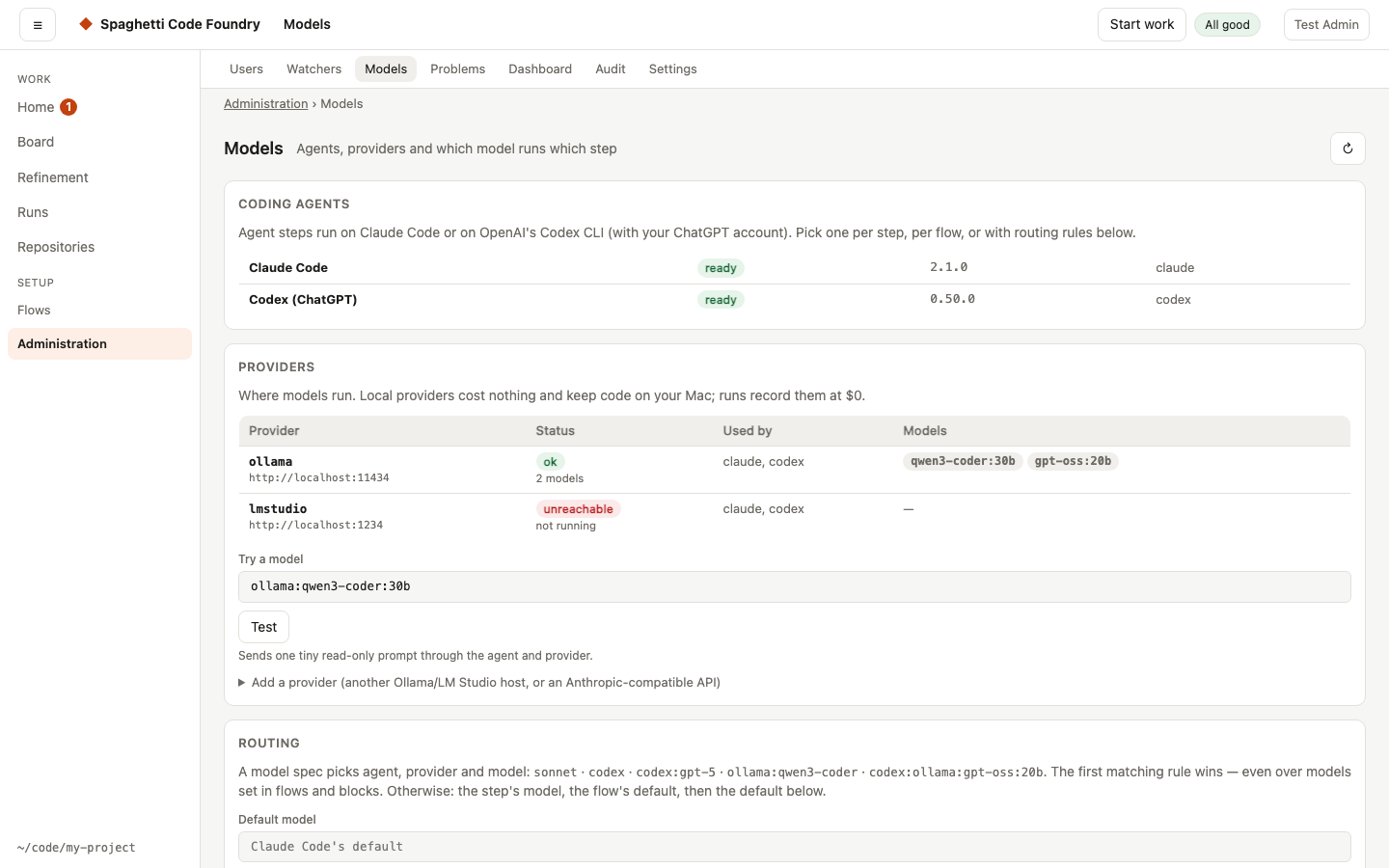The image size is (1389, 868).
Task: Open the Problems tab
Action: (457, 68)
